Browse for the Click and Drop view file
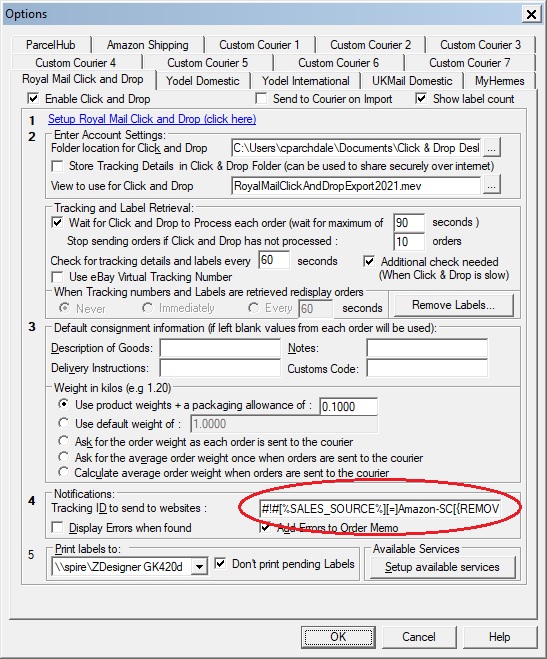547x659 pixels. tap(492, 185)
